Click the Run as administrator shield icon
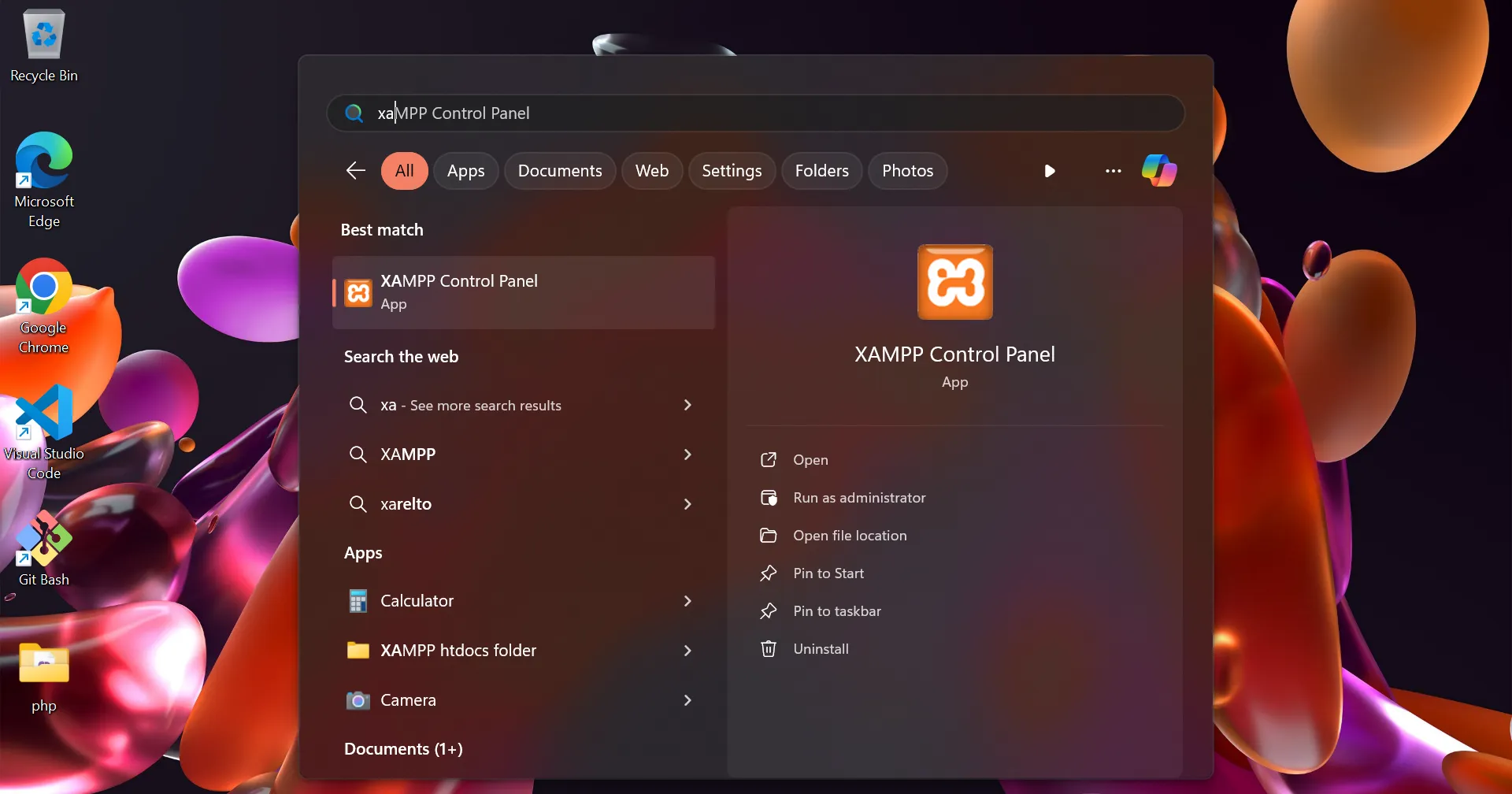 769,498
